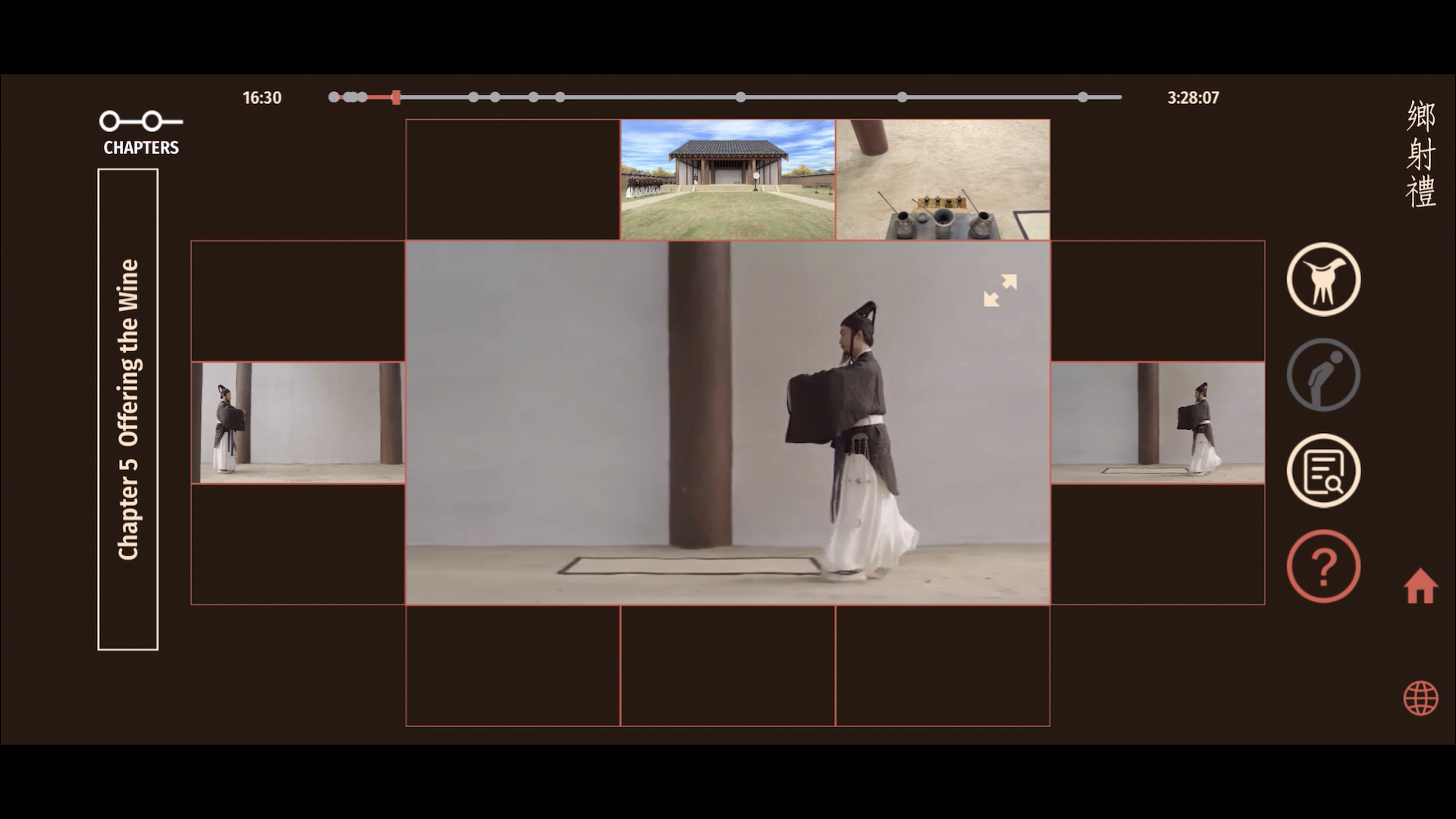Viewport: 1456px width, 819px height.
Task: Open the question mark help icon
Action: click(1323, 566)
